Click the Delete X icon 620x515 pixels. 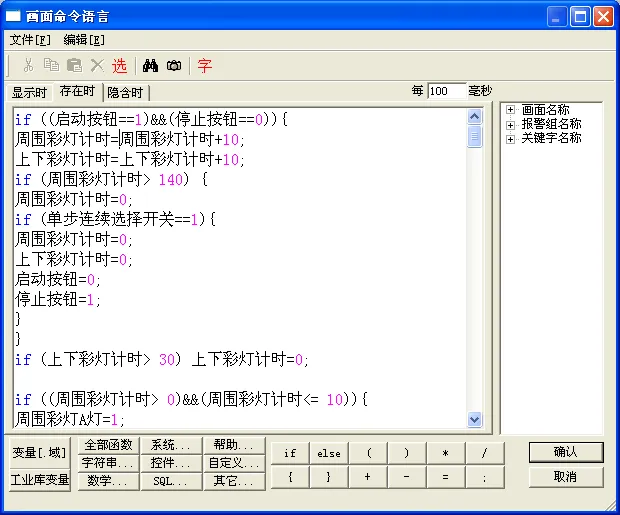(x=97, y=65)
